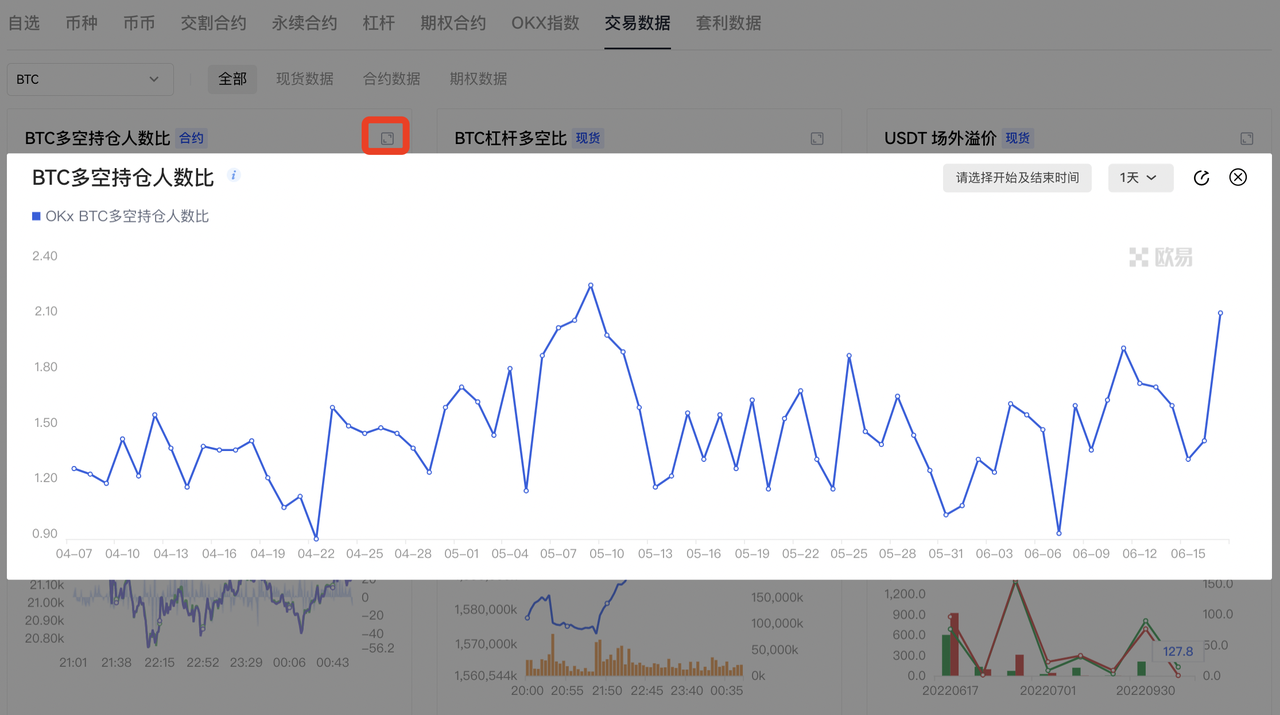The image size is (1280, 715).
Task: Click the 现货 badge next to BTC杠杆多空比
Action: coord(587,138)
